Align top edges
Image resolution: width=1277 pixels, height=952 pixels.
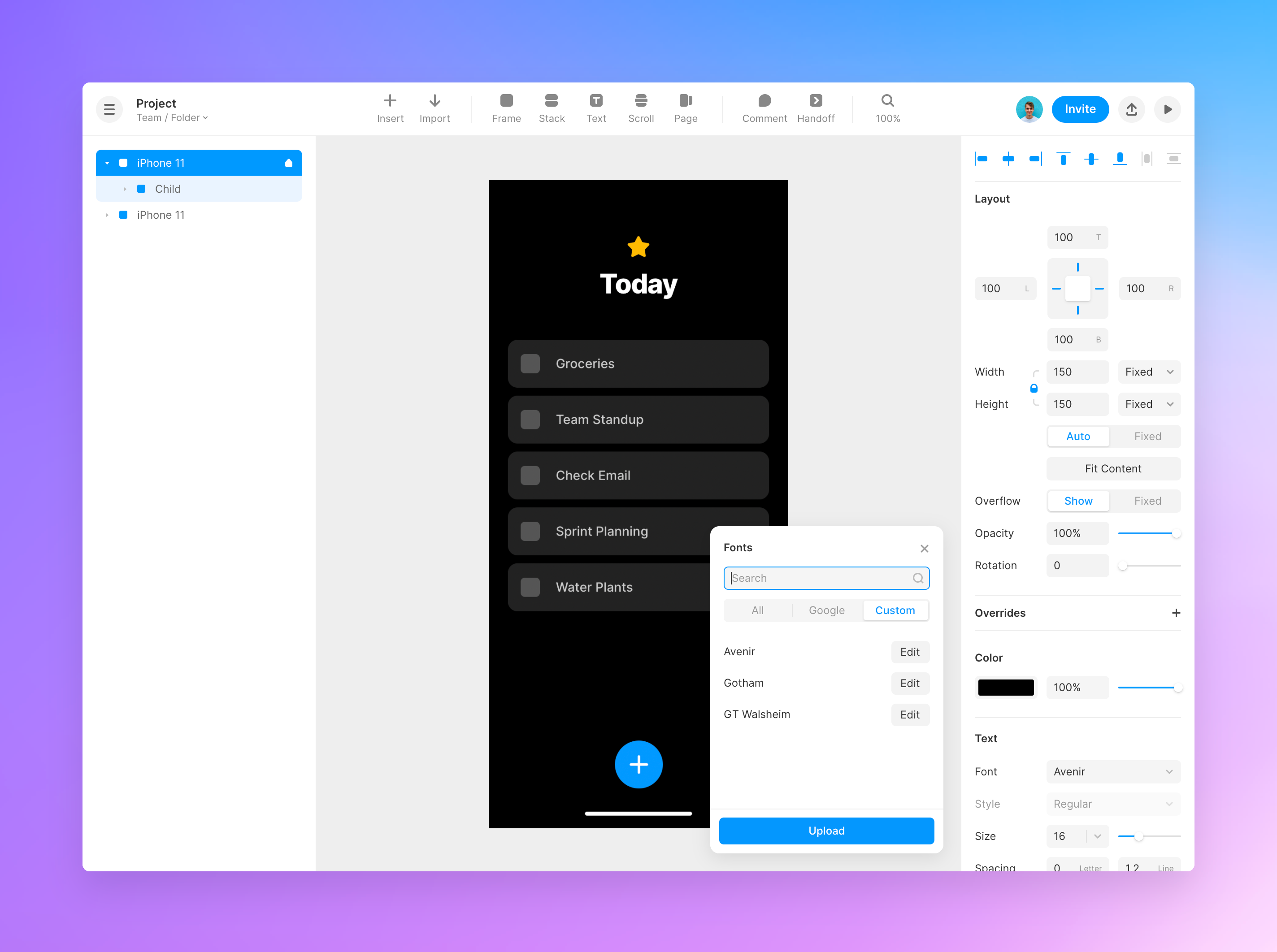pos(1063,159)
